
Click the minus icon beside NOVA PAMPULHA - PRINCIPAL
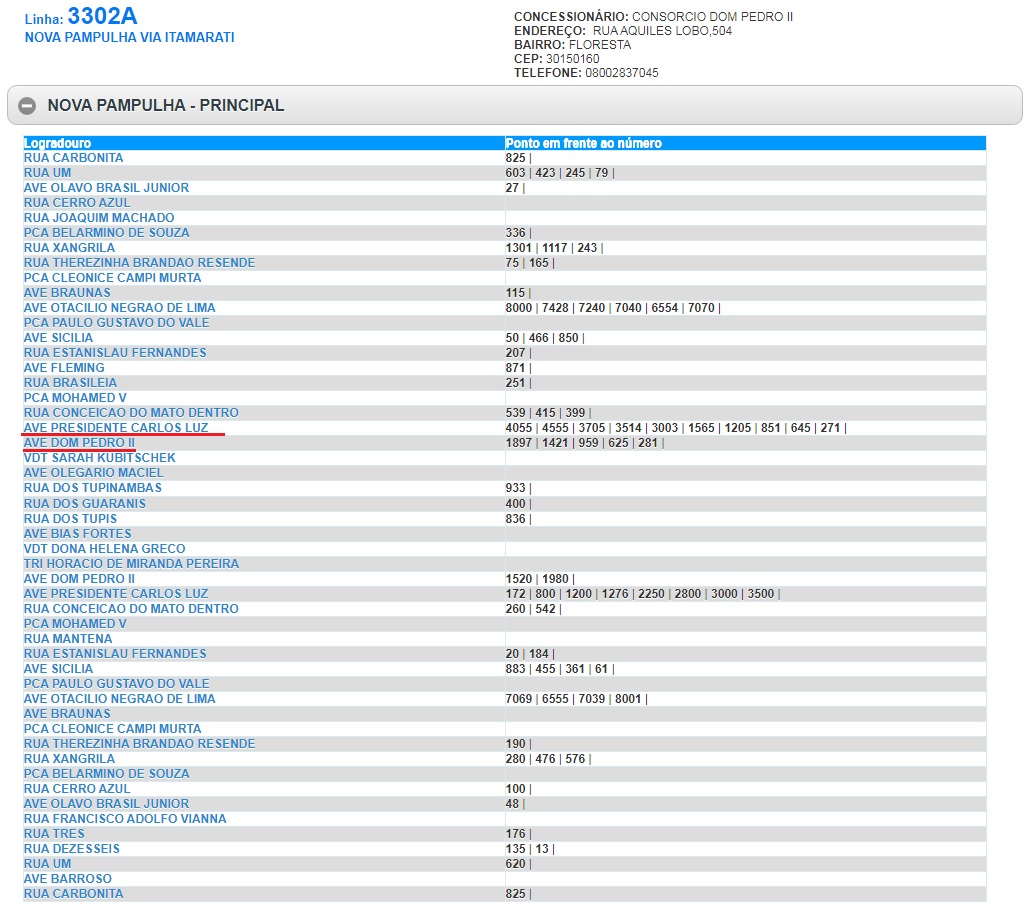pos(27,106)
